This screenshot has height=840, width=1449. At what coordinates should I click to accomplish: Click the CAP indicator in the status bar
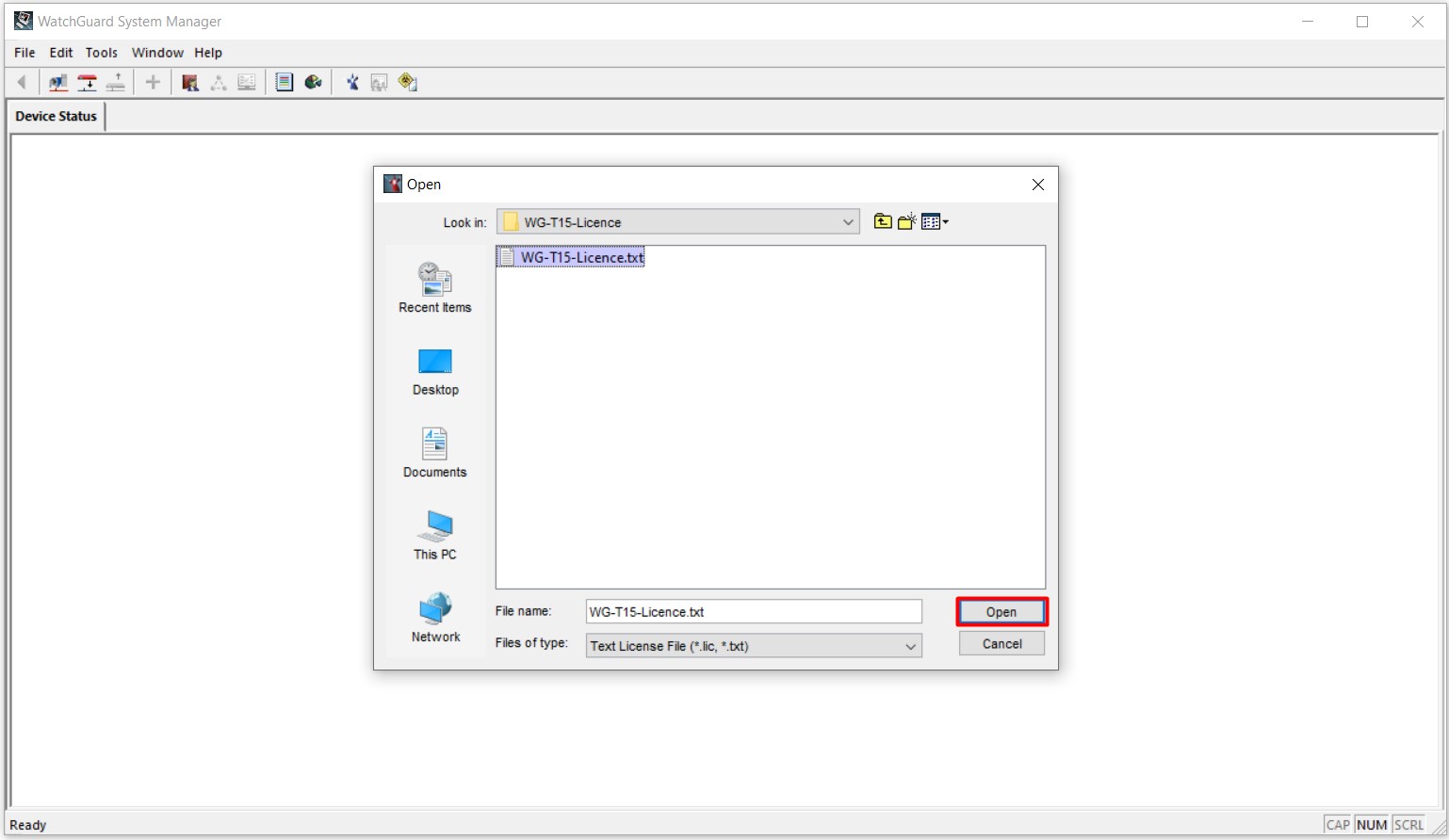click(1338, 825)
